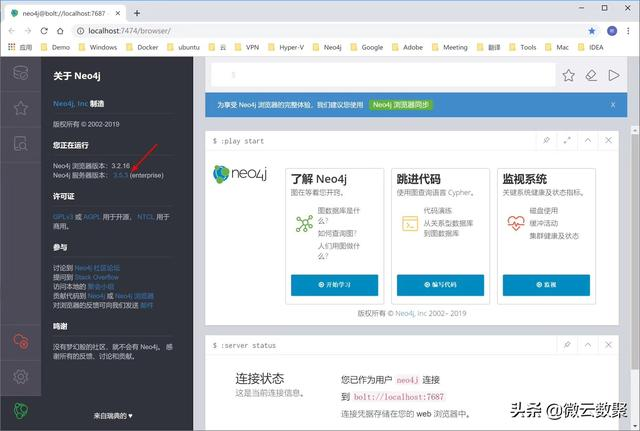640x431 pixels.
Task: Open the Chrome profile avatar
Action: (612, 31)
